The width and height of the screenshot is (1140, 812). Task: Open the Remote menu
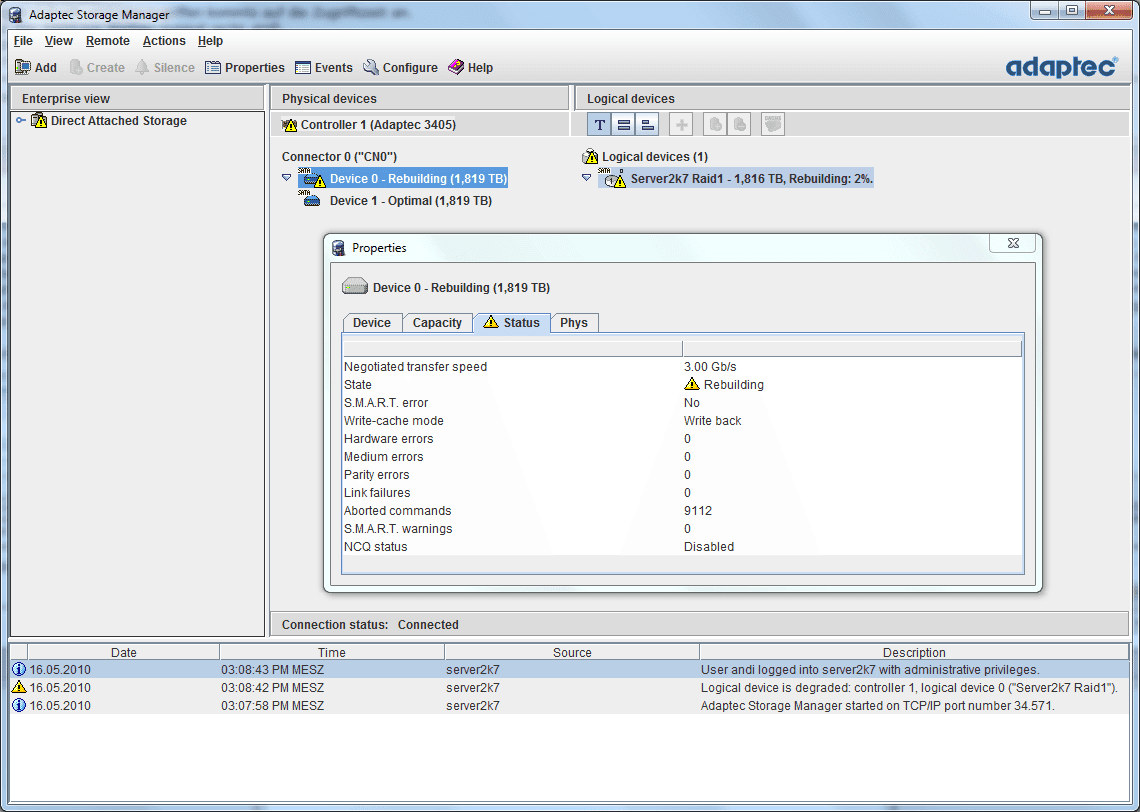click(x=108, y=41)
